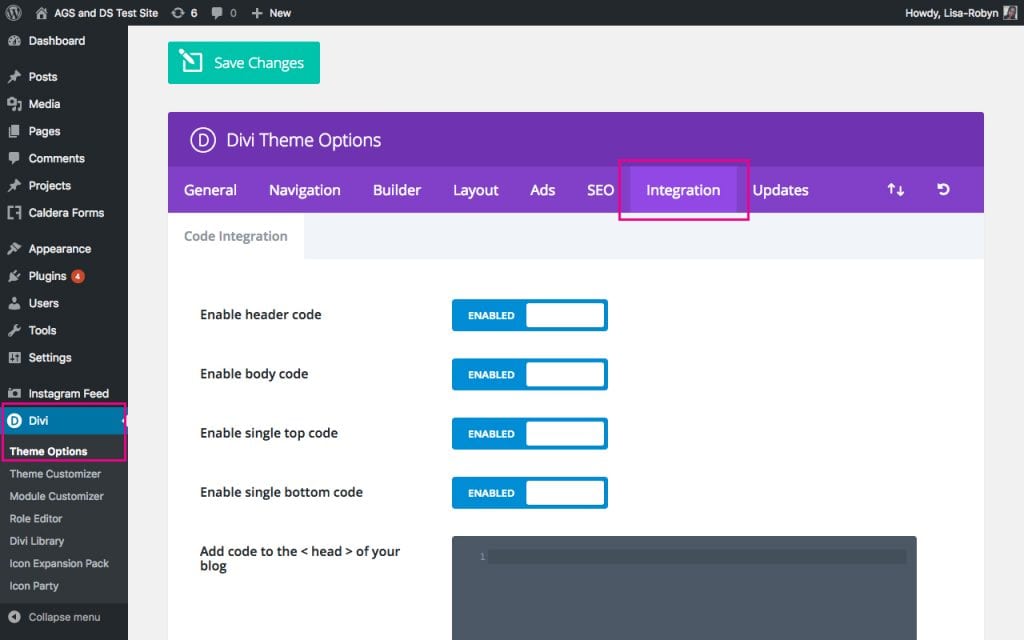Click the Plugins plug icon
This screenshot has height=640, width=1024.
click(14, 276)
